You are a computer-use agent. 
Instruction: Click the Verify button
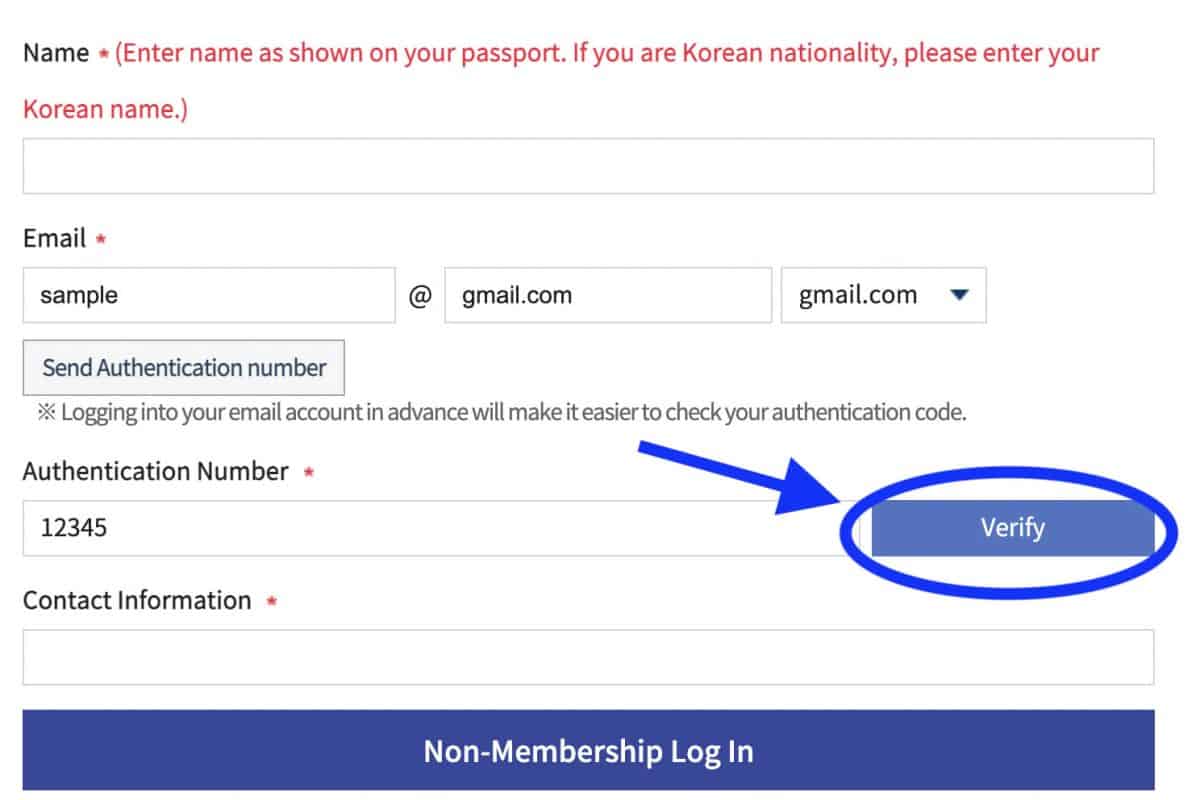click(1012, 528)
